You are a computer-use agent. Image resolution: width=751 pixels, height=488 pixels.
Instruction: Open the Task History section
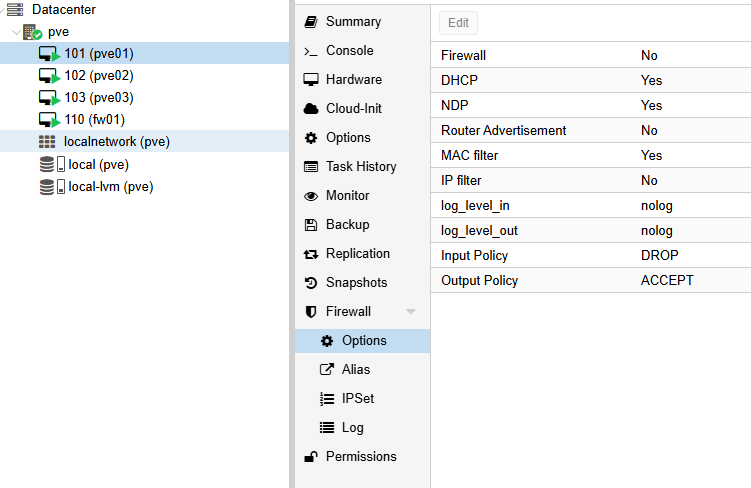363,167
